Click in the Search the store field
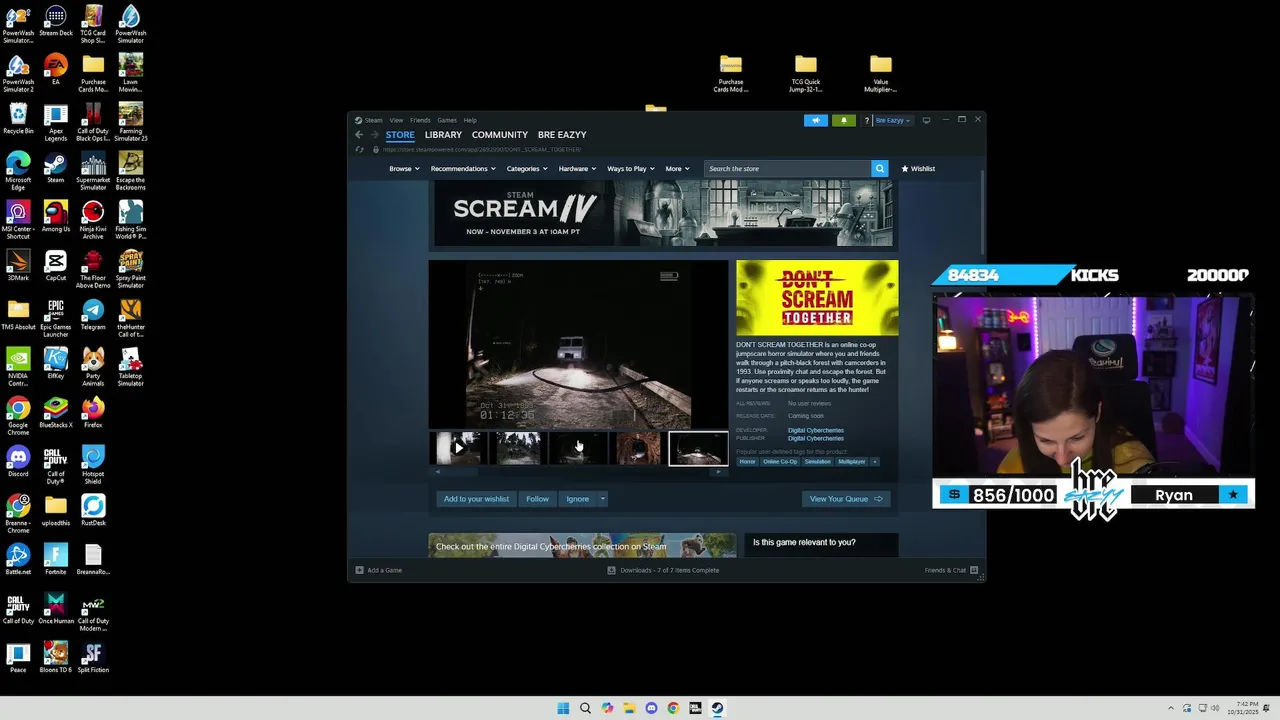Viewport: 1280px width, 720px height. [787, 169]
